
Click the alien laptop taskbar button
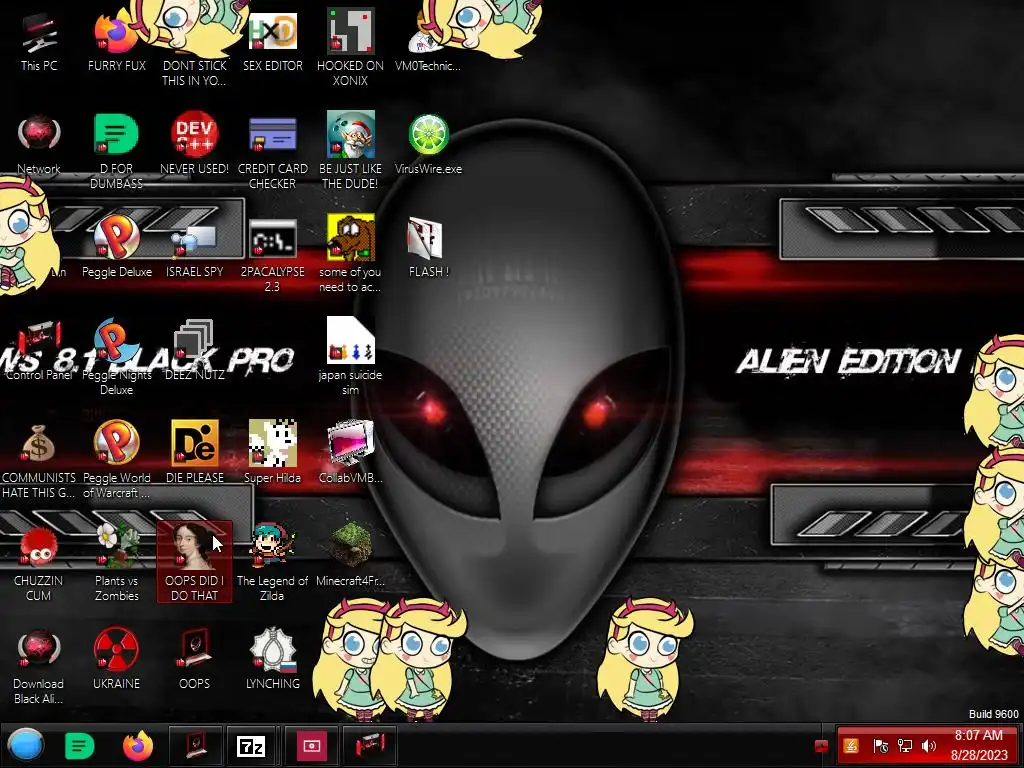pos(195,746)
